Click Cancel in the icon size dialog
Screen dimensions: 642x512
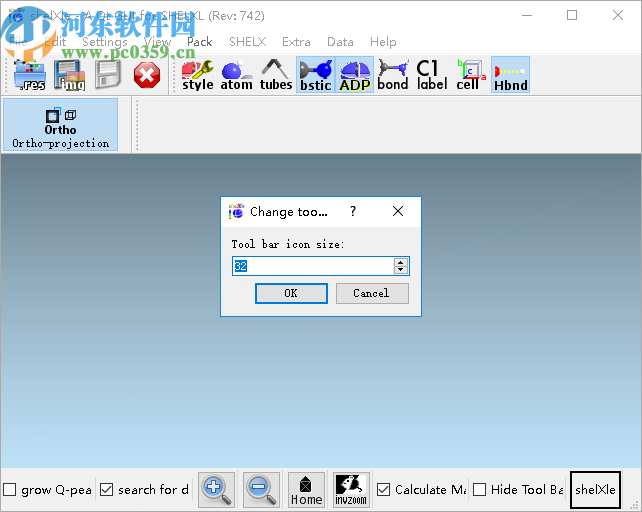pos(372,293)
